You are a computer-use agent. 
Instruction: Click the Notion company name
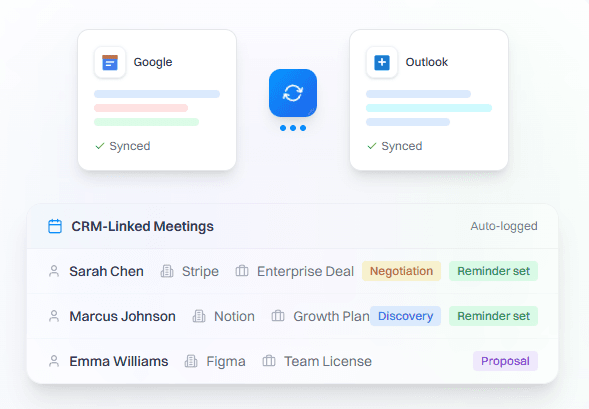(x=234, y=316)
